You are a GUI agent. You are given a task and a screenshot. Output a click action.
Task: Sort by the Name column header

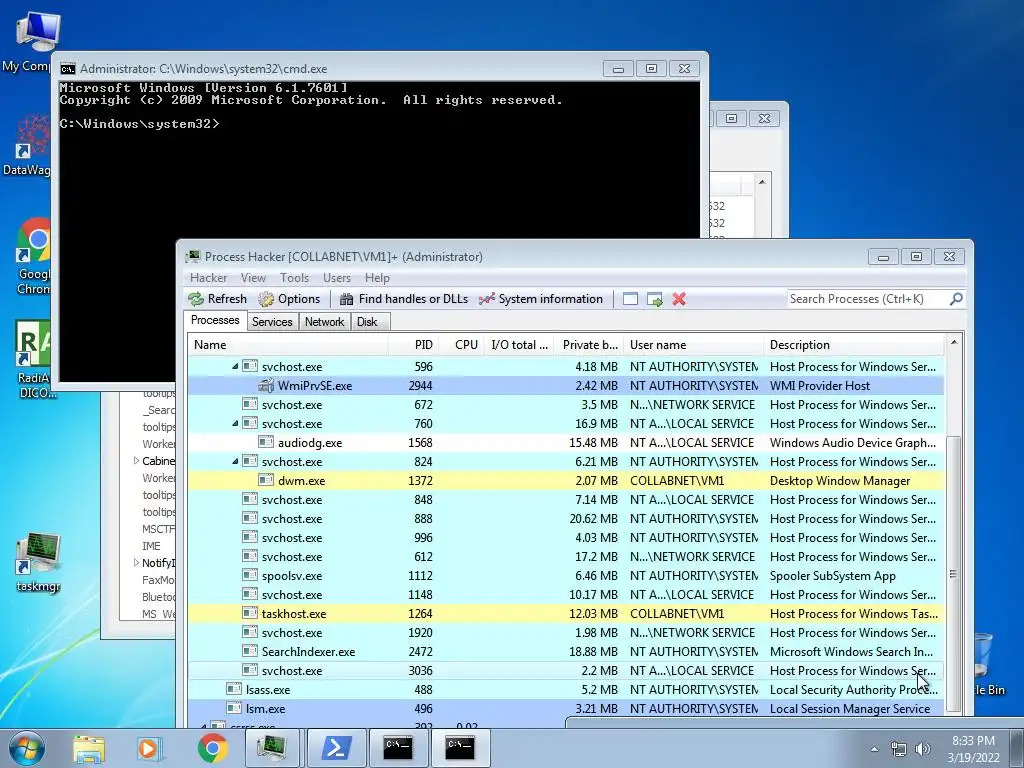[288, 345]
